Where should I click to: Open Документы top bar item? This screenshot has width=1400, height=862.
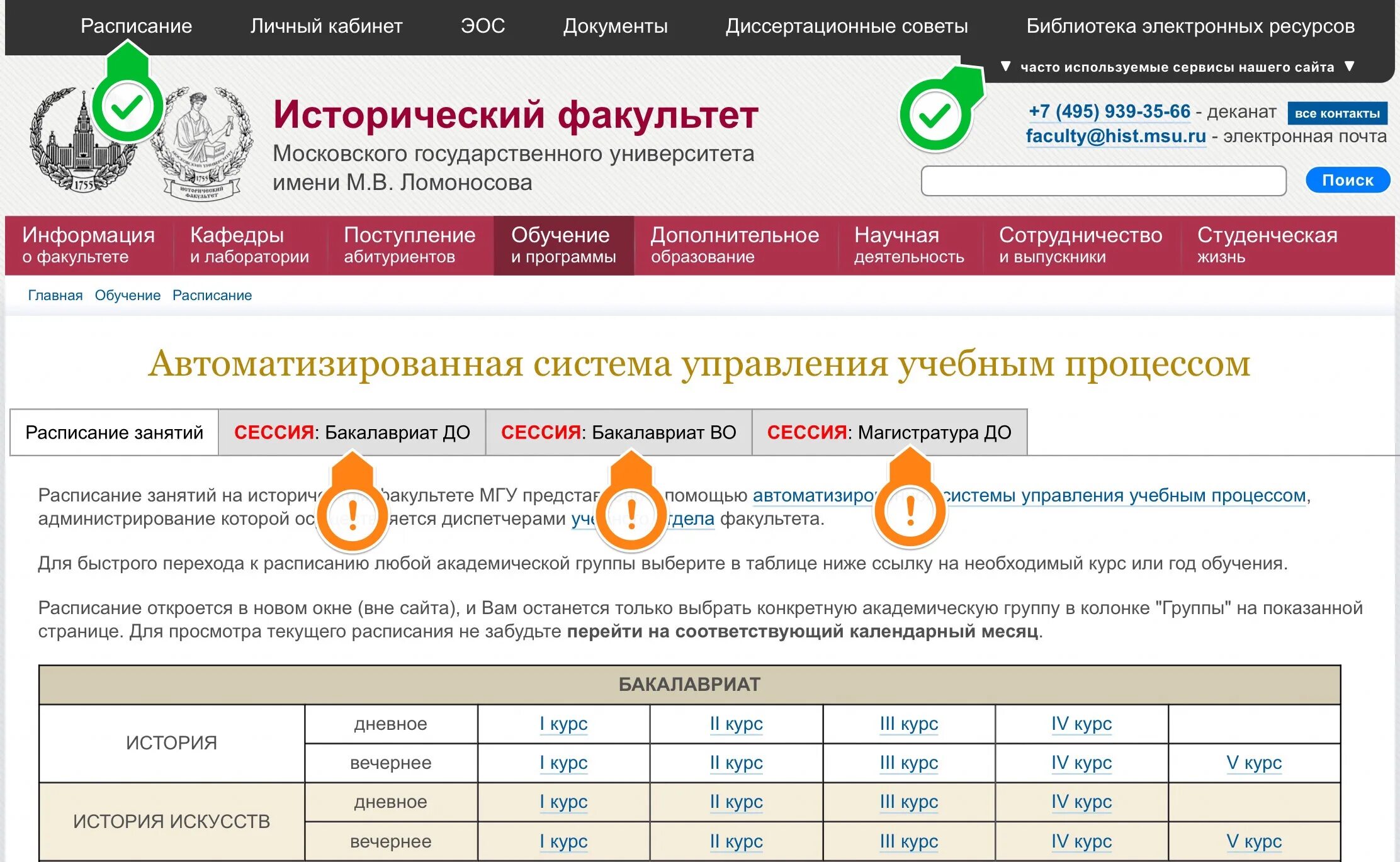click(x=615, y=26)
